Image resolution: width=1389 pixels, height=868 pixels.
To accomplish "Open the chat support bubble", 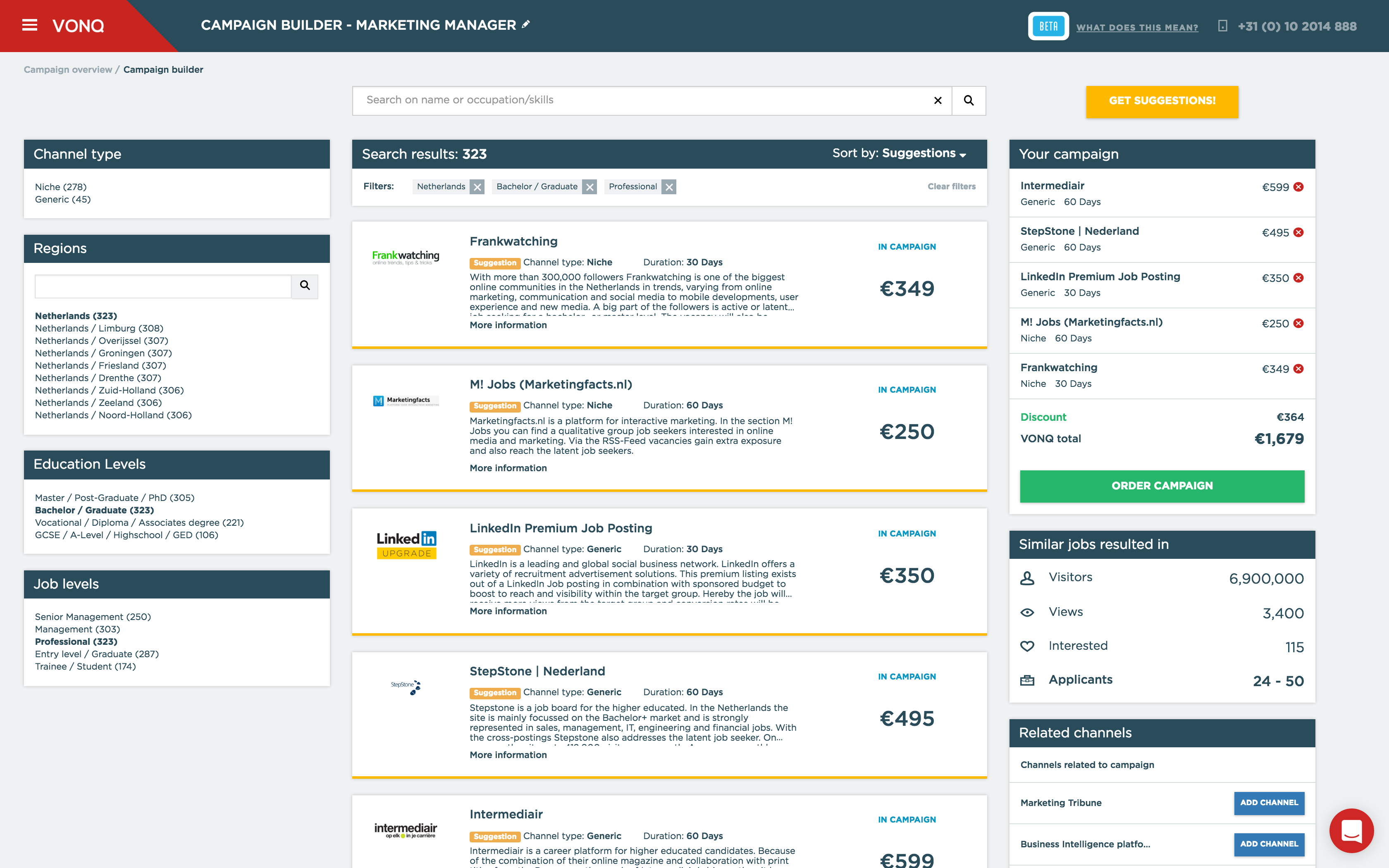I will tap(1351, 831).
